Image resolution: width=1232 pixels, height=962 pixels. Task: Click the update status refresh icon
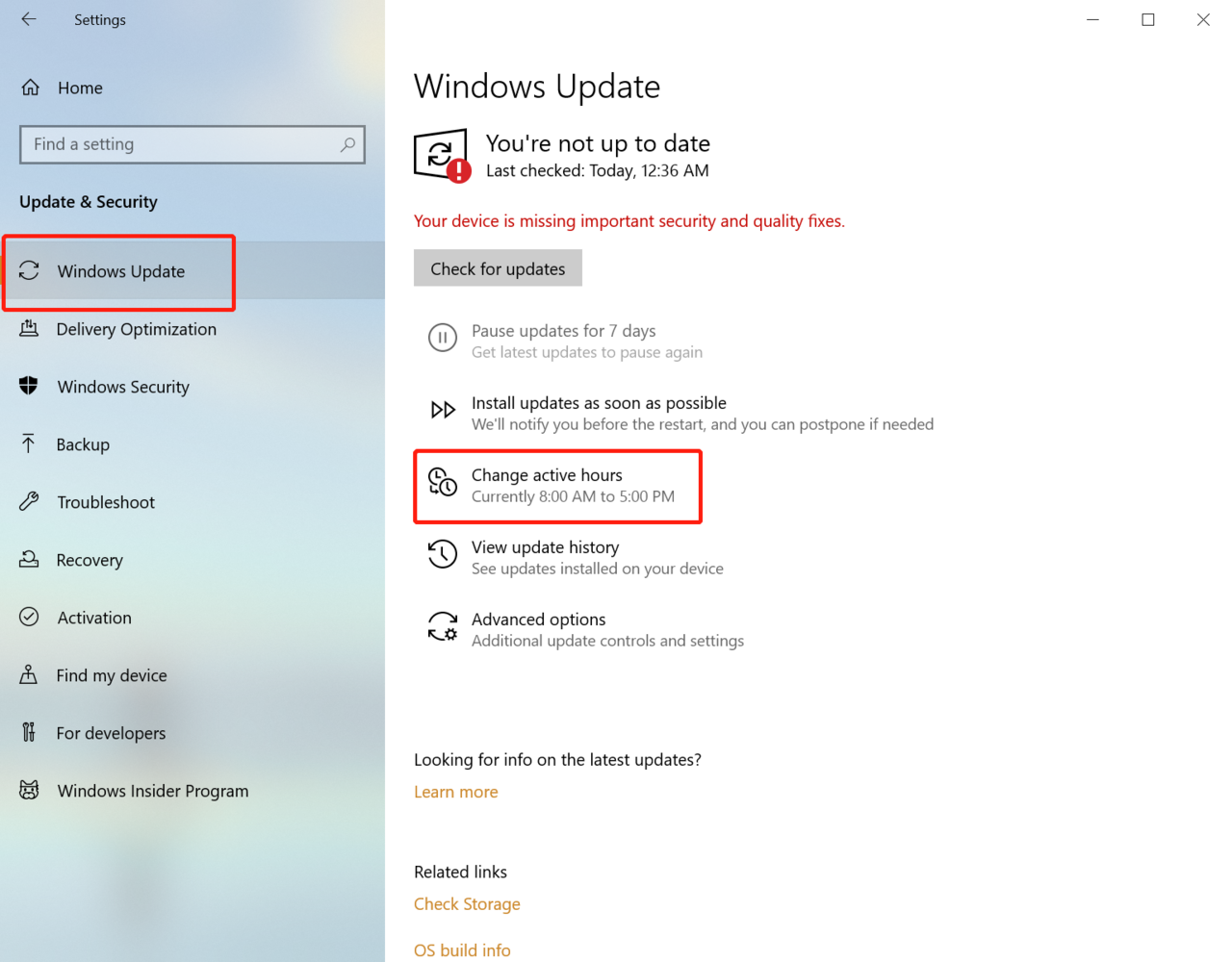click(441, 155)
